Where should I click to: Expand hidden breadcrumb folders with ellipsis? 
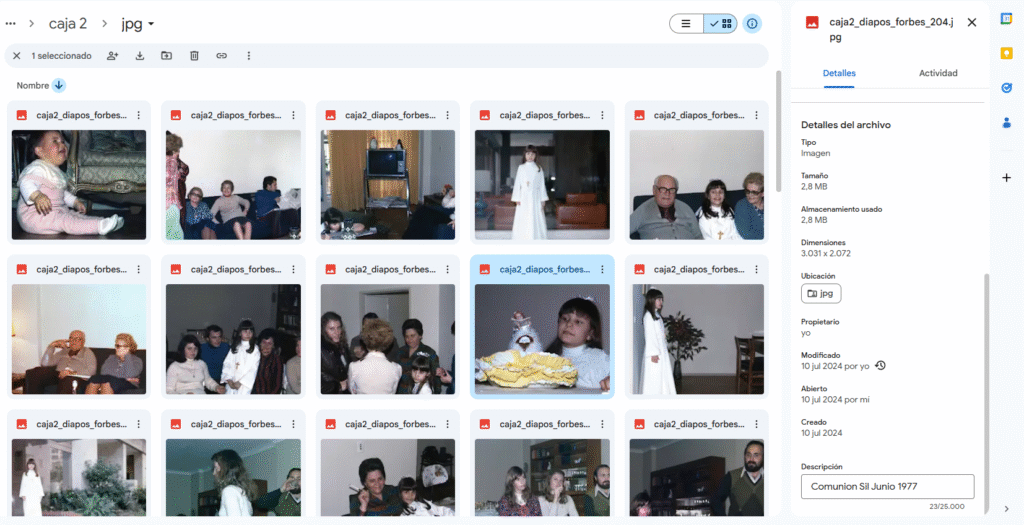tap(10, 24)
